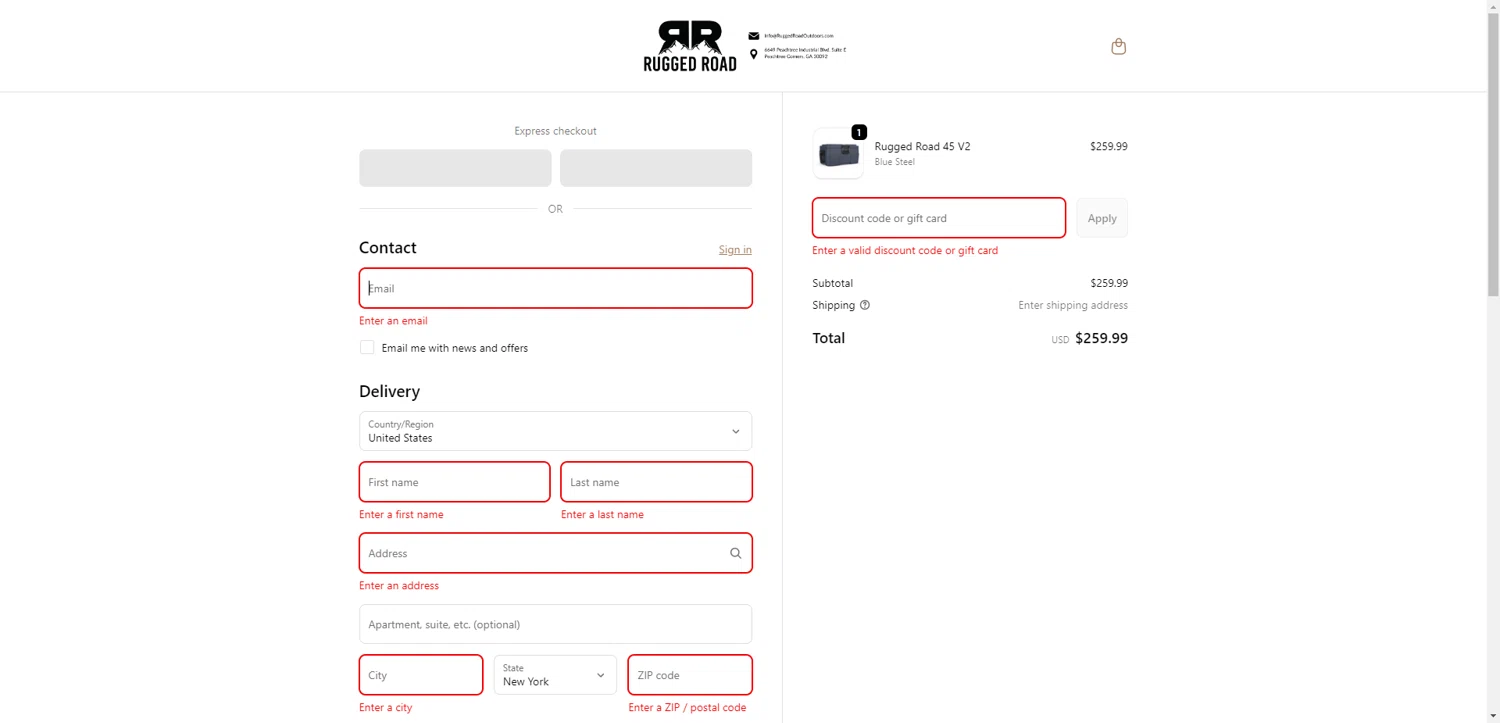Viewport: 1500px width, 723px height.
Task: Click the Express checkout label
Action: click(x=555, y=131)
